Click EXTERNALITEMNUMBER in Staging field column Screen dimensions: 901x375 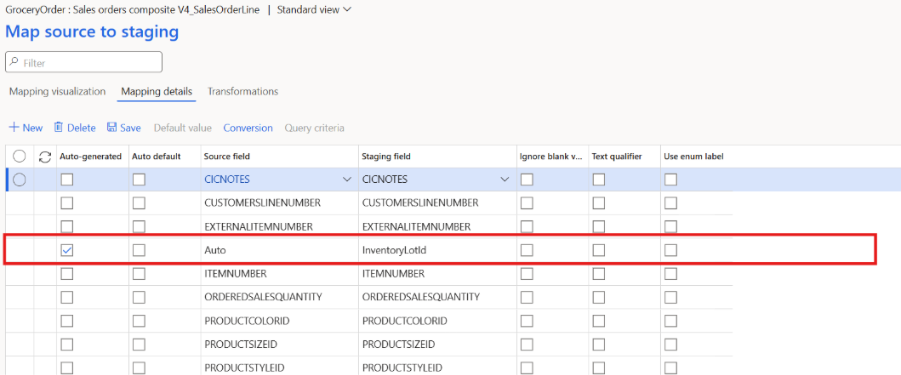coord(417,227)
